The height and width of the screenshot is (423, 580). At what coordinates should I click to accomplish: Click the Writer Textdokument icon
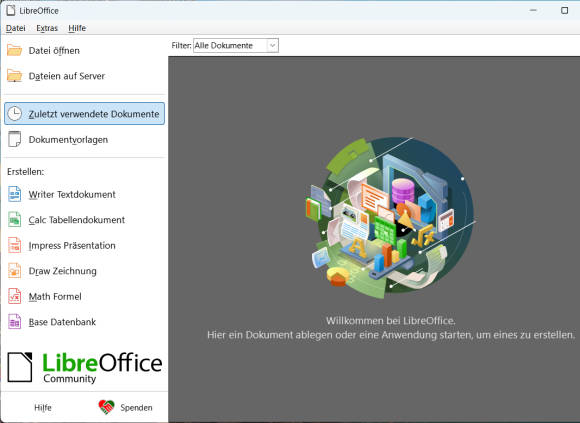coord(14,194)
